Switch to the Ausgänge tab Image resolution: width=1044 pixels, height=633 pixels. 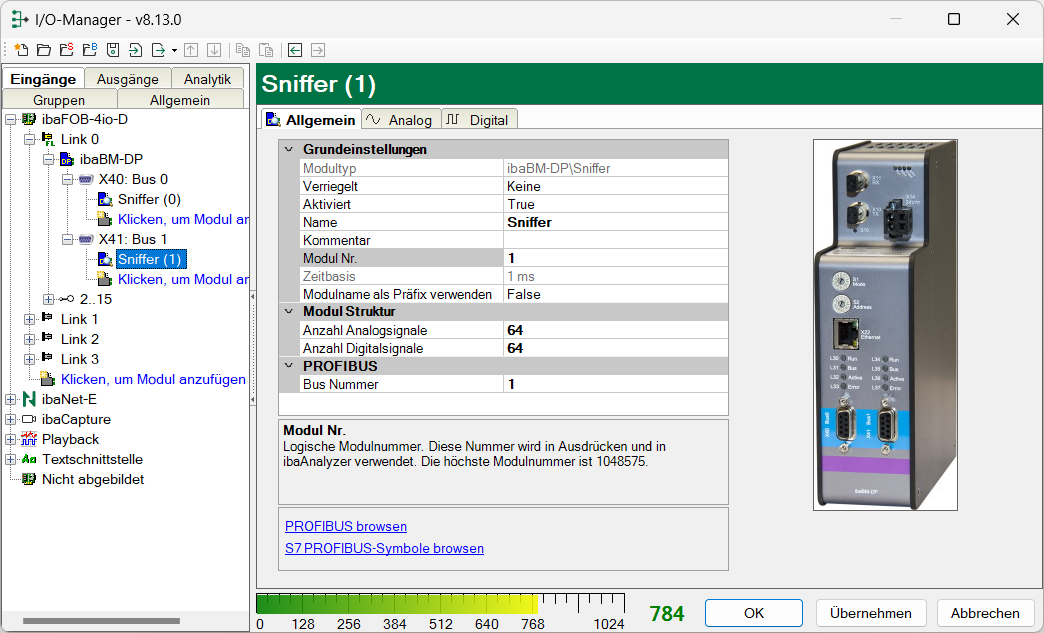(128, 79)
